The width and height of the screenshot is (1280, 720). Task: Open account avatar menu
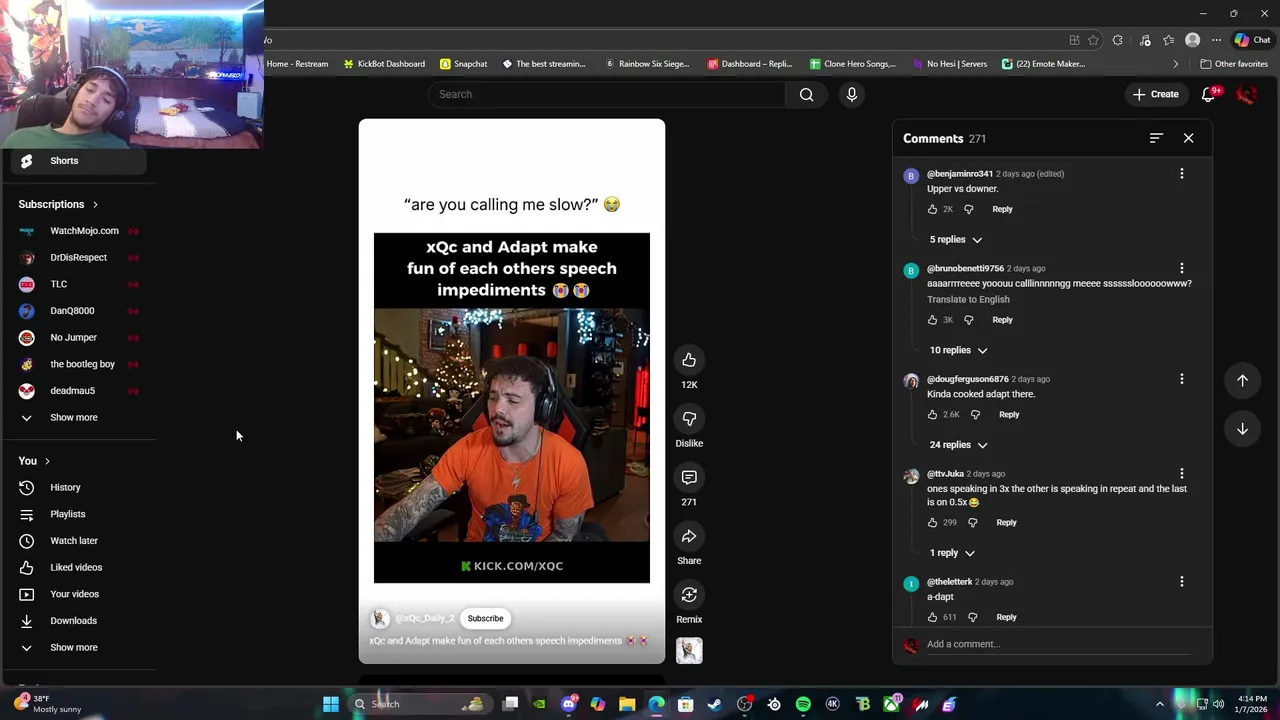pos(1246,94)
